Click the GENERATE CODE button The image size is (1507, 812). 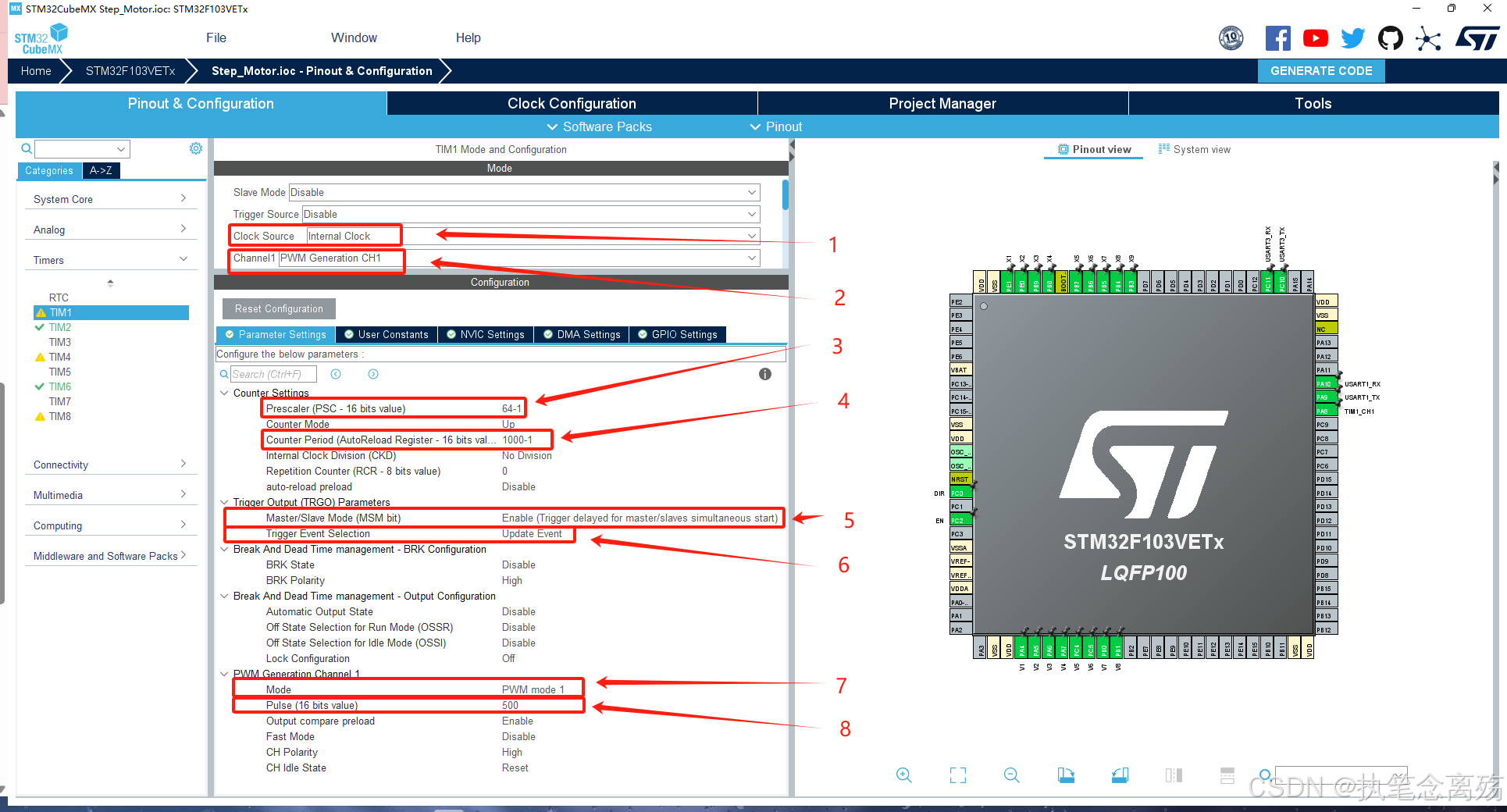click(x=1321, y=70)
